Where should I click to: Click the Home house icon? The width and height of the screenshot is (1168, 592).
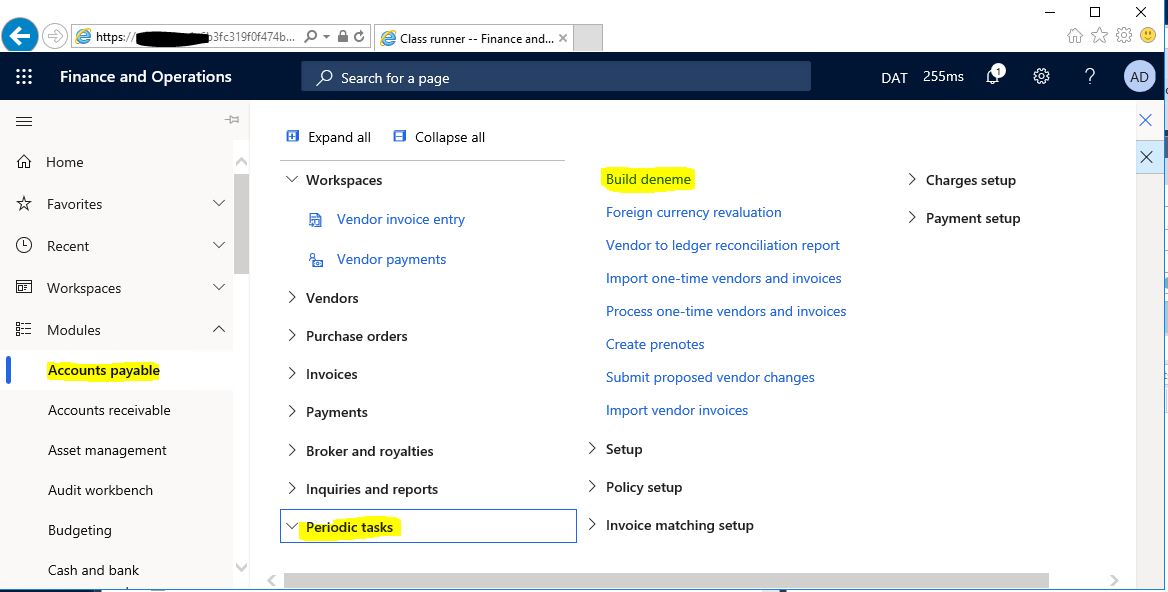click(x=24, y=162)
